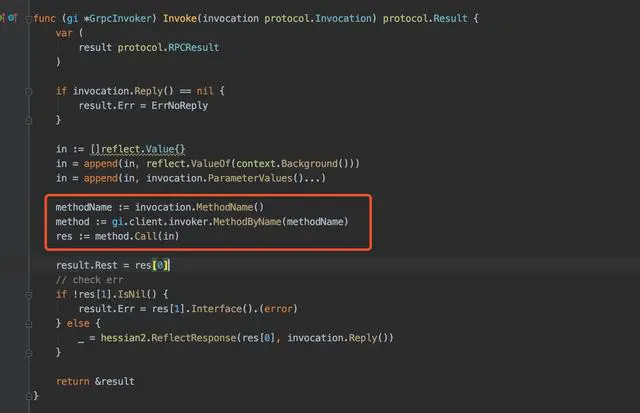The width and height of the screenshot is (640, 413).
Task: Collapse the !res[1].IsNil() if block
Action: pyautogui.click(x=29, y=295)
